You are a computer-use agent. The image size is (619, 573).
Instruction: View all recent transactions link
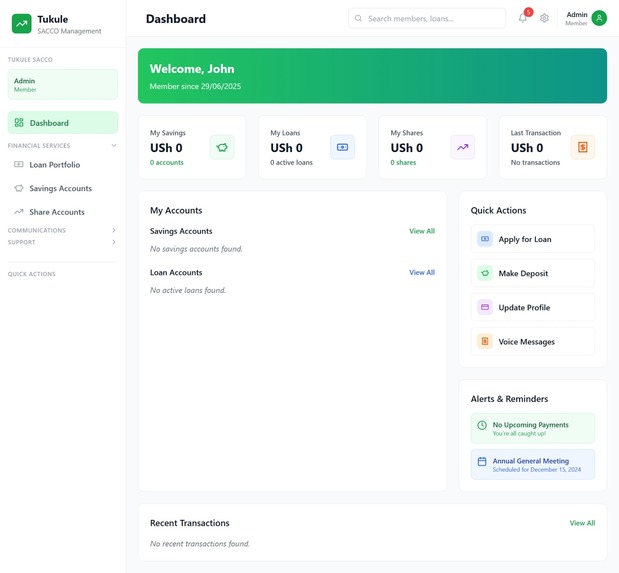[x=582, y=523]
